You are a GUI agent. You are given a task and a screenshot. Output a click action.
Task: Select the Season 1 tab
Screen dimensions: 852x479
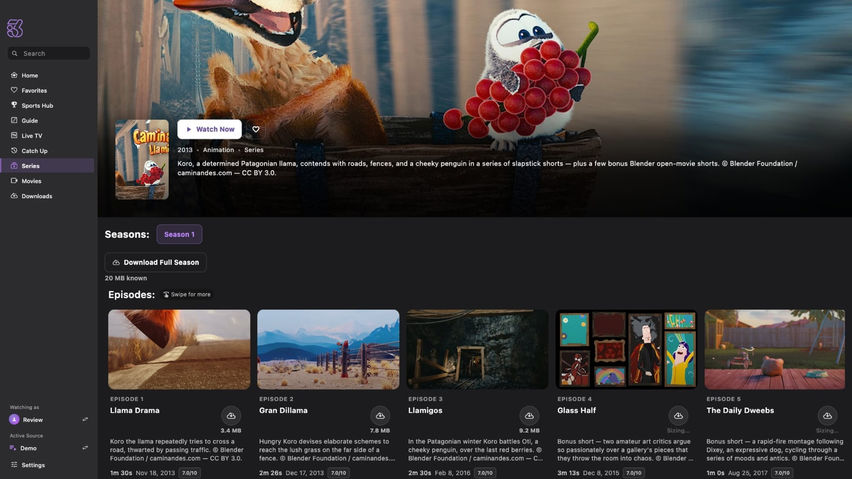[179, 235]
